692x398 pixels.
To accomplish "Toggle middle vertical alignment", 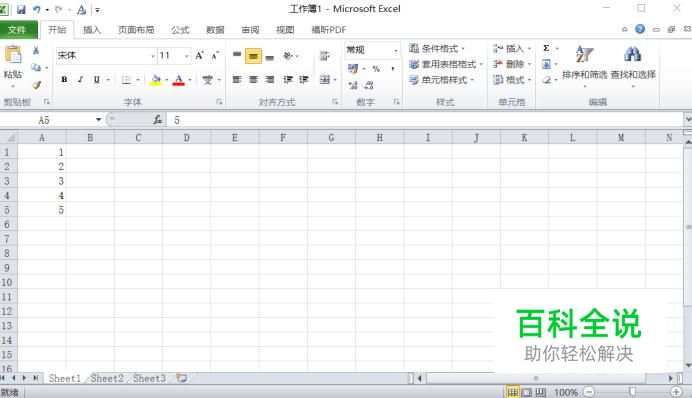I will [x=253, y=56].
